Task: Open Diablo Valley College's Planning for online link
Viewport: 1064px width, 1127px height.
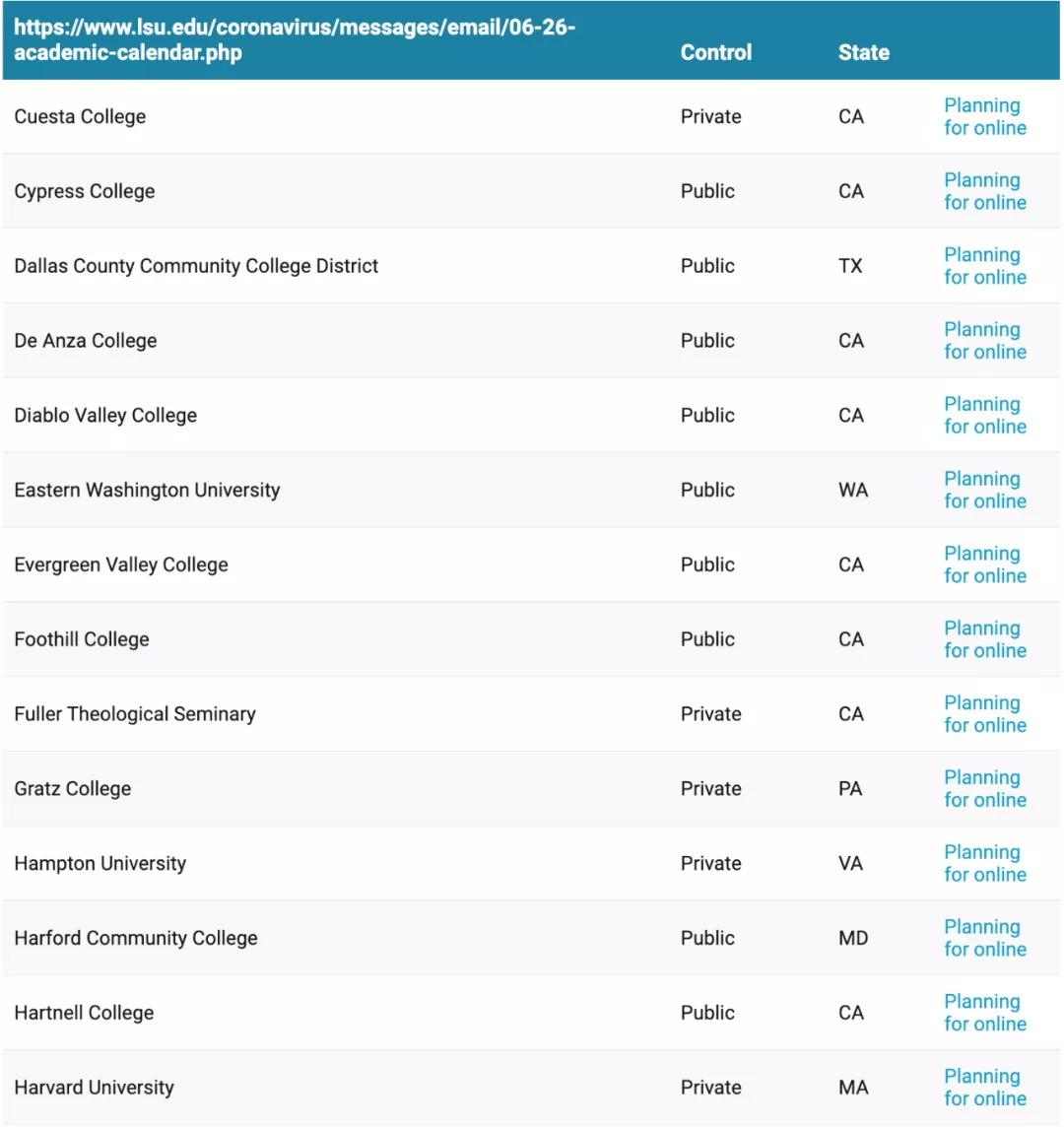Action: [984, 416]
